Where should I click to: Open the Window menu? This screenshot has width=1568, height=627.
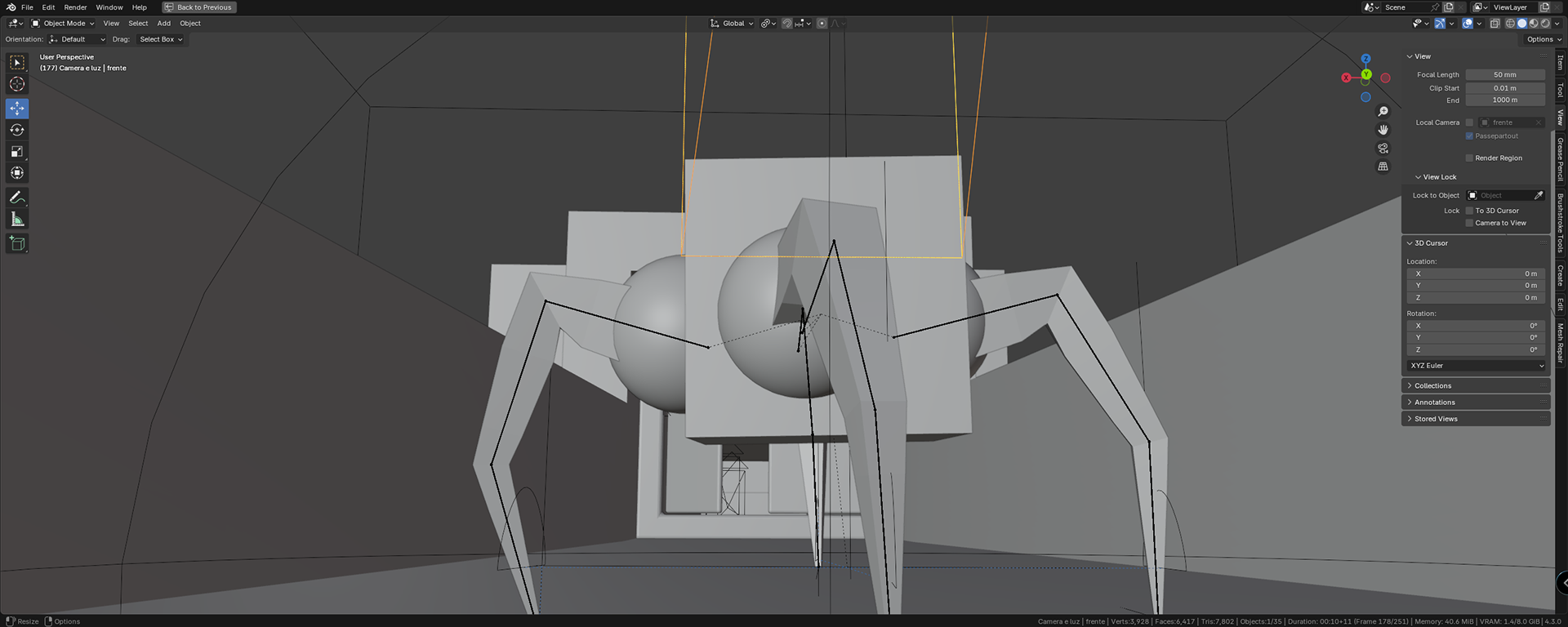tap(109, 7)
